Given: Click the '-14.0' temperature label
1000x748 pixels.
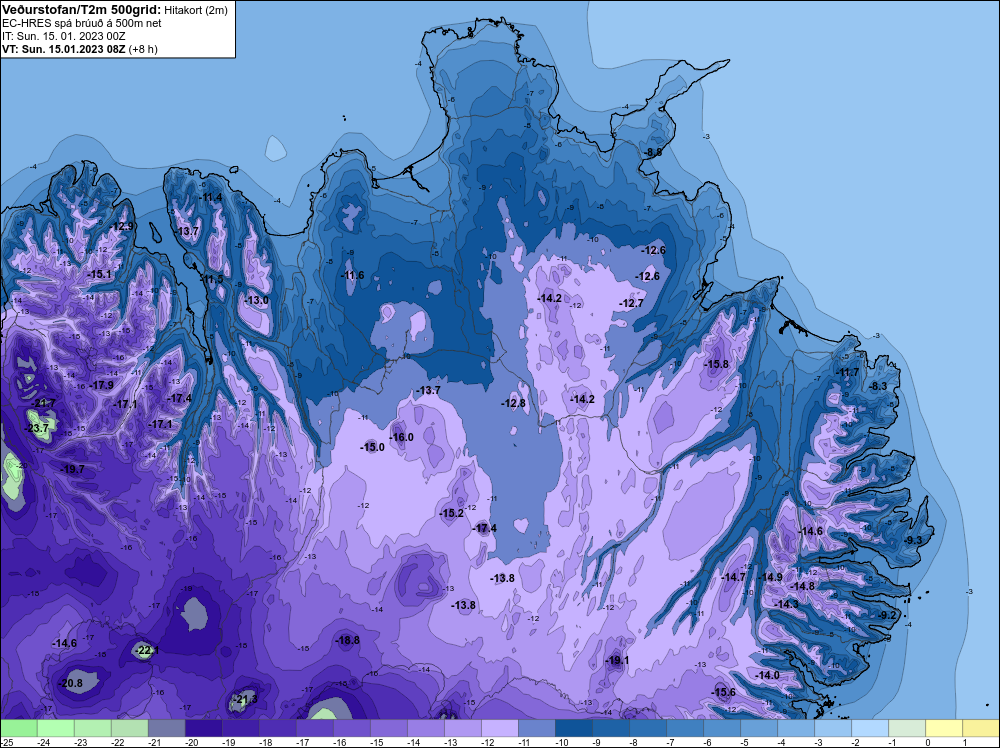Looking at the screenshot, I should pyautogui.click(x=767, y=675).
